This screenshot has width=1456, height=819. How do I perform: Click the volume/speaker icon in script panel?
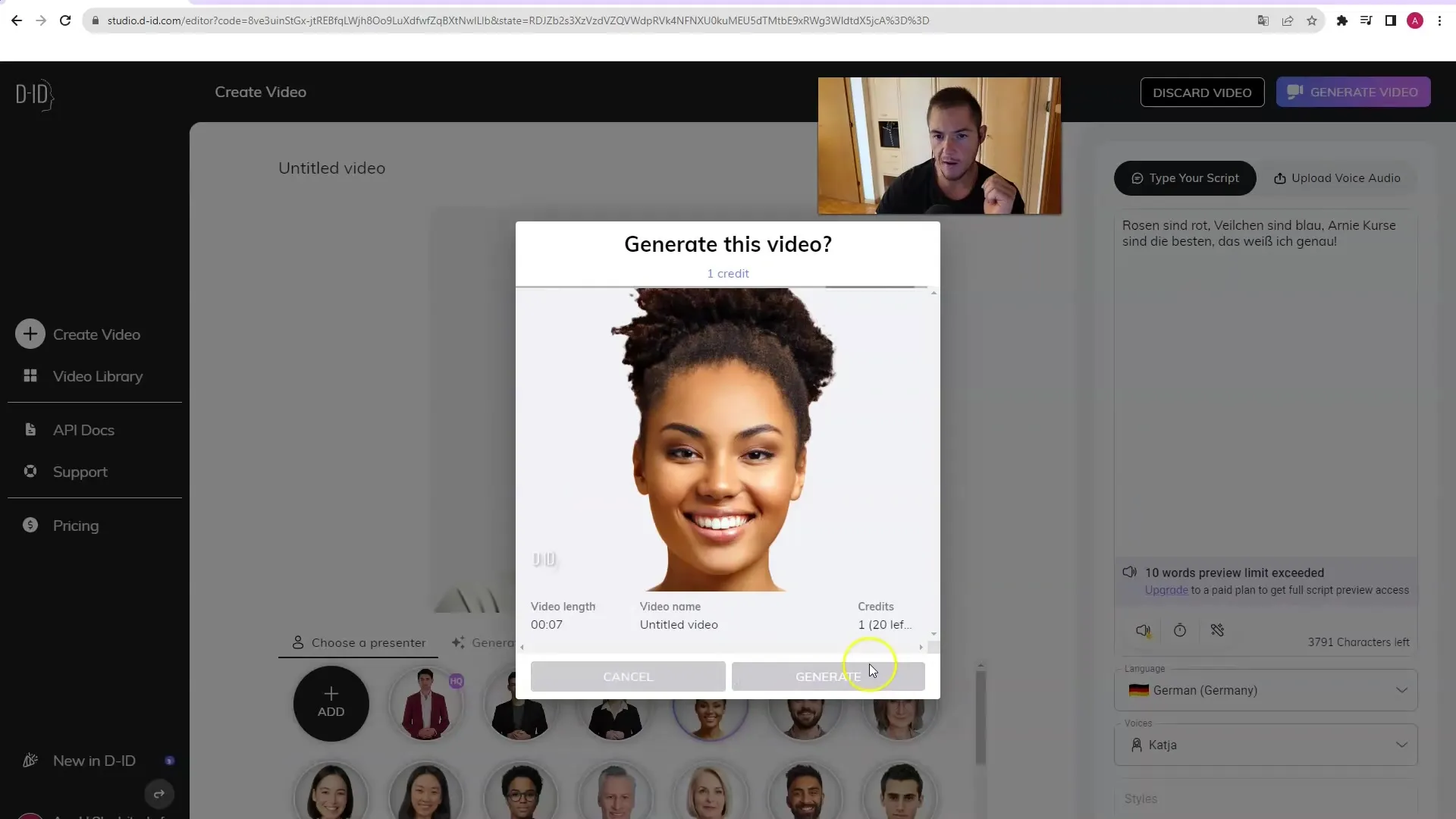[x=1142, y=630]
